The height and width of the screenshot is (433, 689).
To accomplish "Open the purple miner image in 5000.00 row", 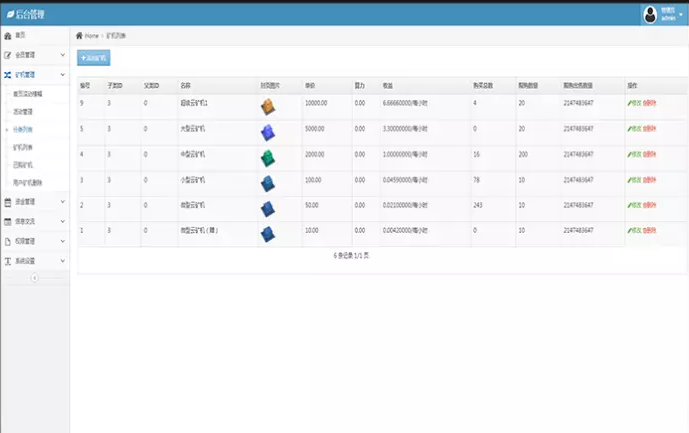I will 268,133.
